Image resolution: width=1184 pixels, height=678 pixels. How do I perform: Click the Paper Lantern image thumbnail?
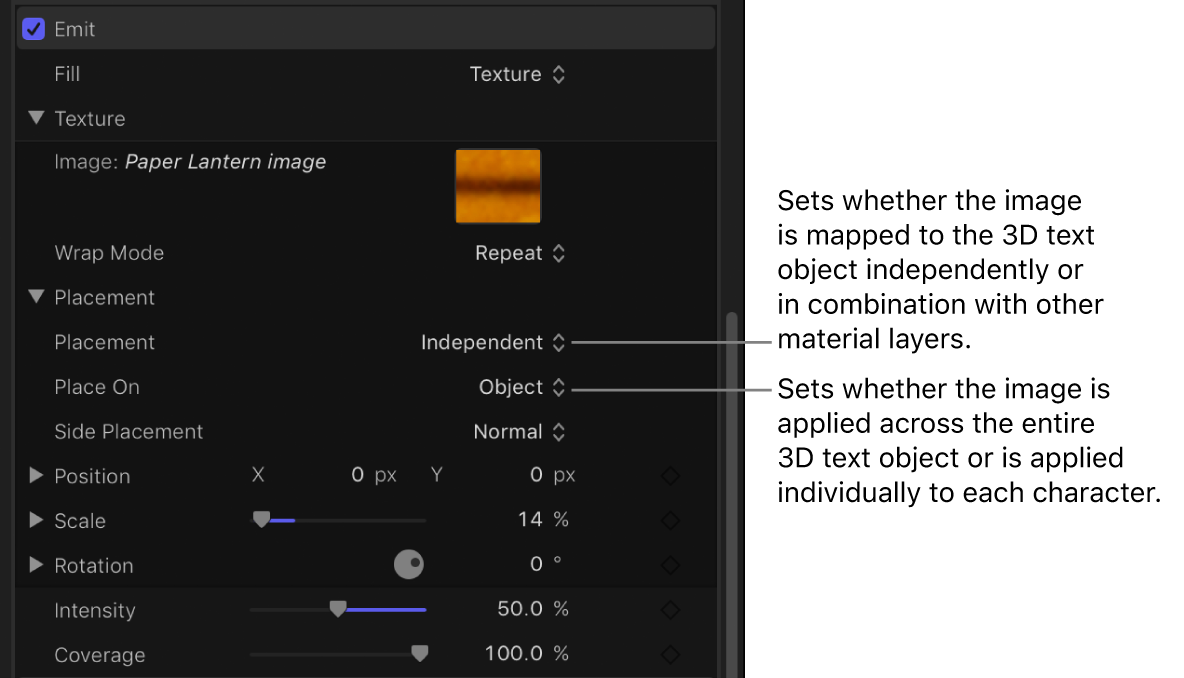[x=498, y=186]
